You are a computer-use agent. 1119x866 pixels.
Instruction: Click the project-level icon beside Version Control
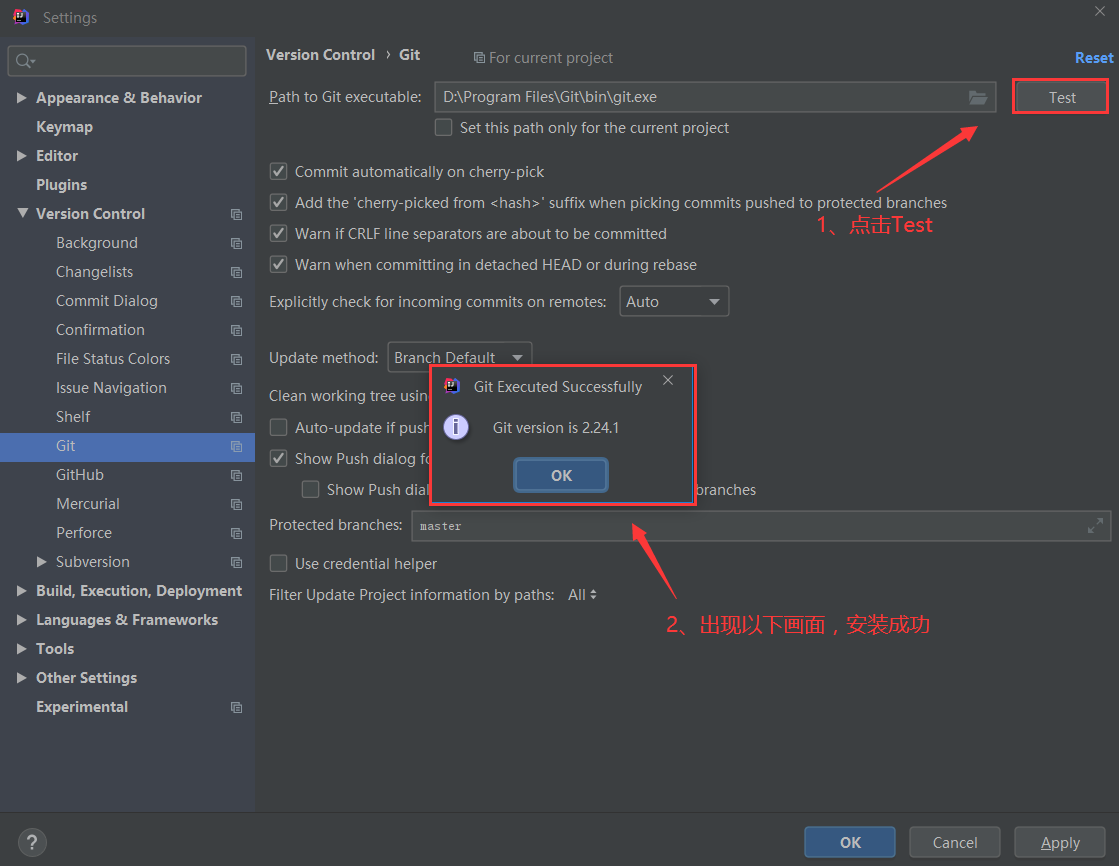click(x=236, y=214)
